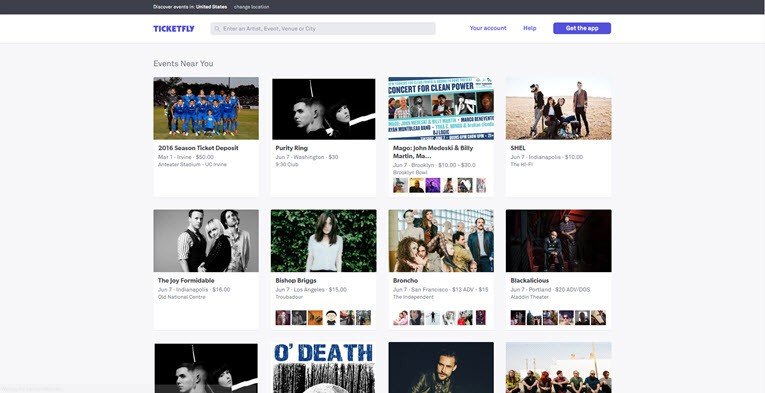Click first attendee avatar under Broncho
The image size is (765, 393).
point(400,317)
